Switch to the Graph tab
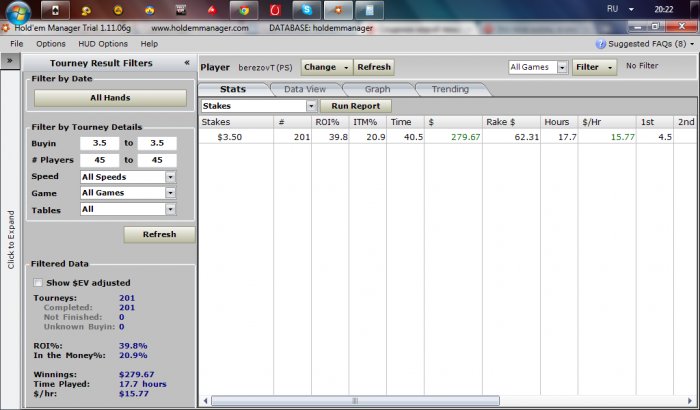The width and height of the screenshot is (700, 410). (377, 89)
